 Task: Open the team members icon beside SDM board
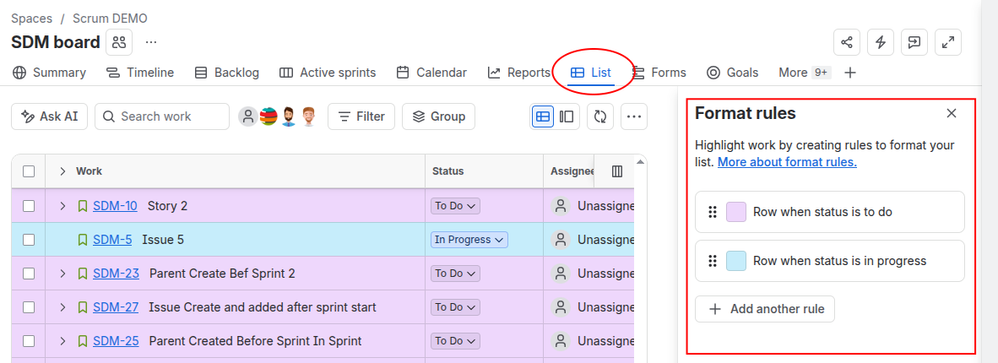tap(119, 43)
